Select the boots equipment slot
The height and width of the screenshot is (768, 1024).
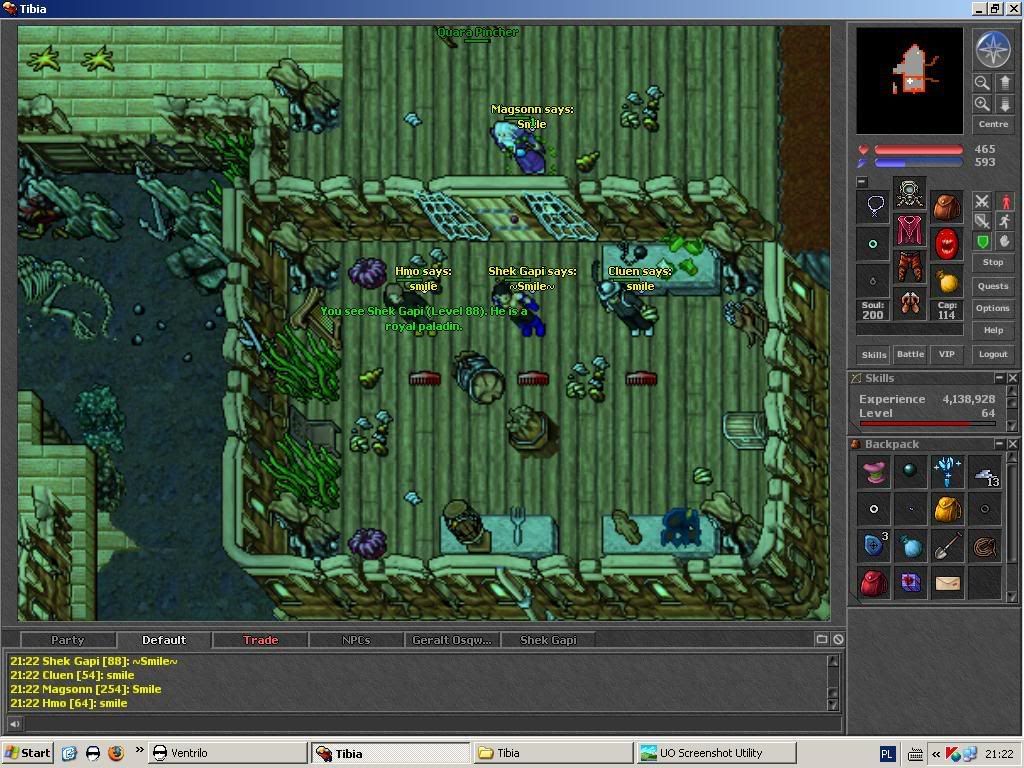[910, 304]
